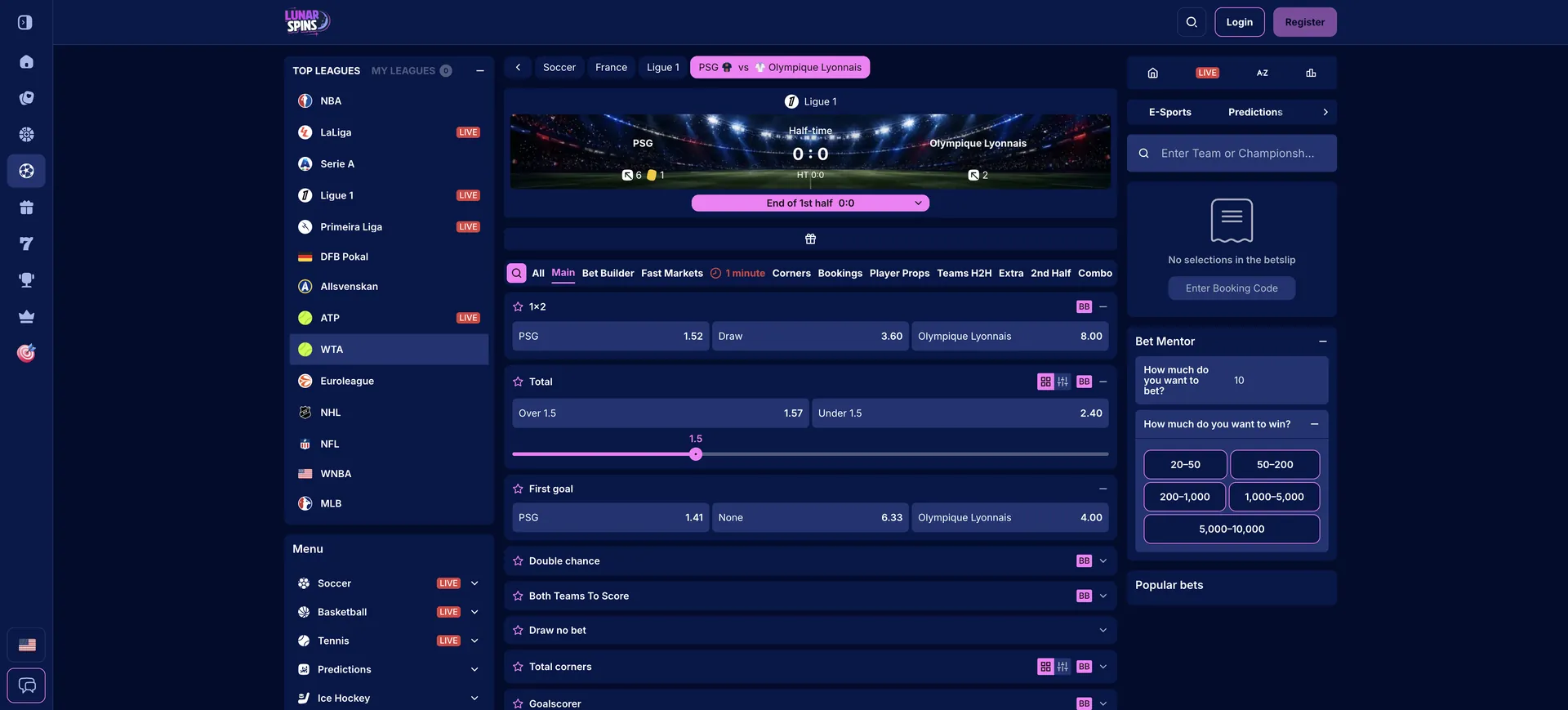Viewport: 1568px width, 710px height.
Task: Expand the Double chance market
Action: pyautogui.click(x=1103, y=561)
